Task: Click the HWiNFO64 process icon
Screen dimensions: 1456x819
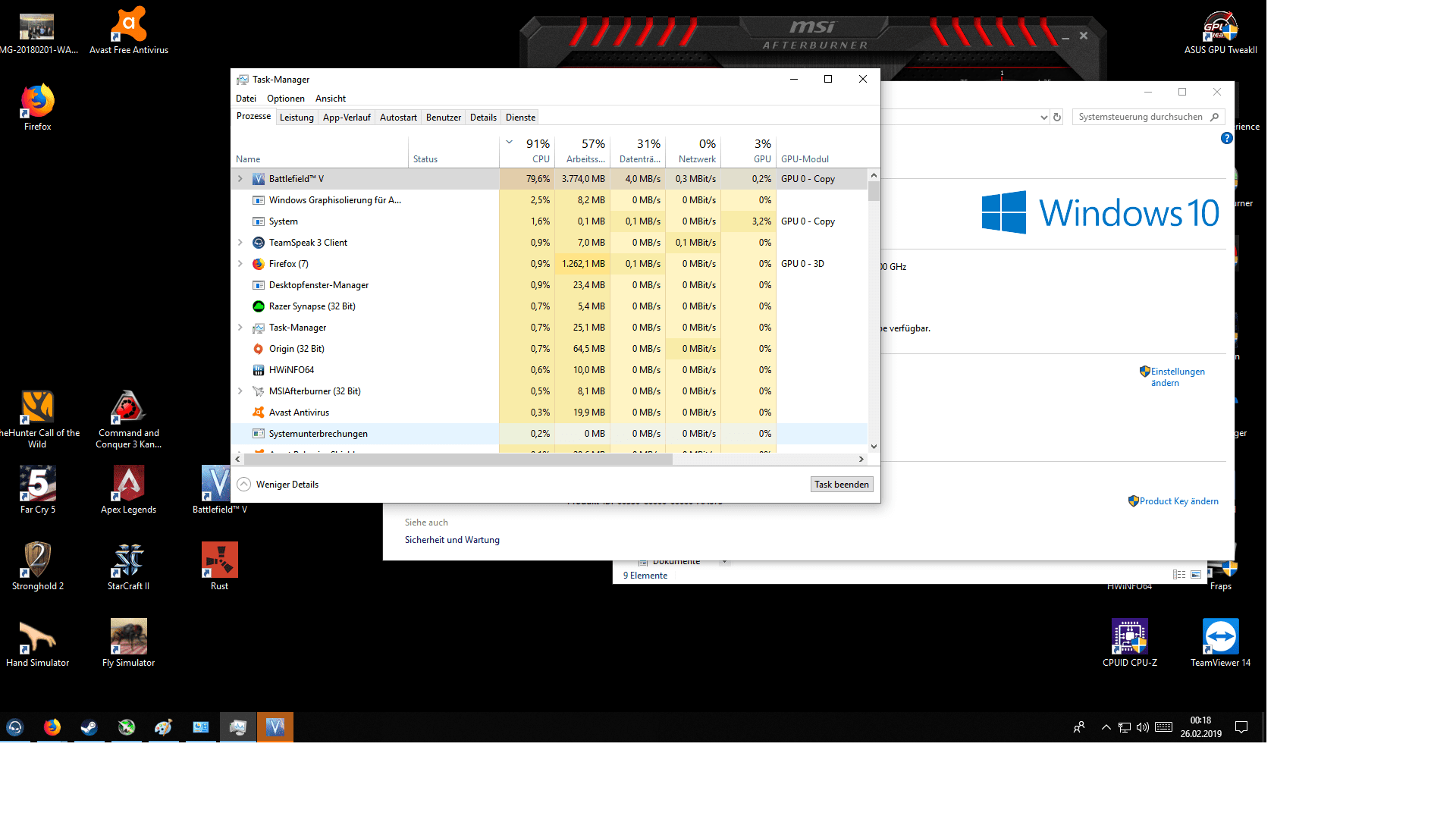Action: click(259, 370)
